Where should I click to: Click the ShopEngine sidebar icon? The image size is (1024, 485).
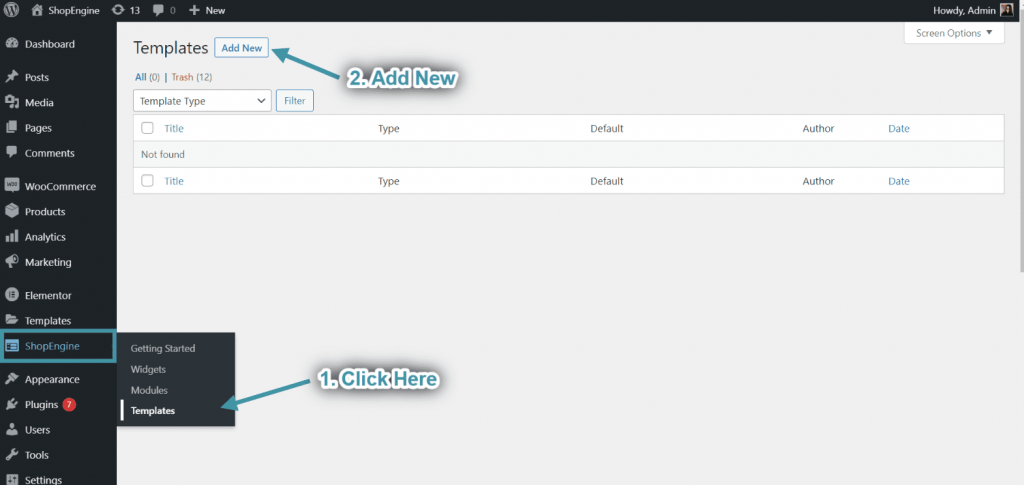12,346
